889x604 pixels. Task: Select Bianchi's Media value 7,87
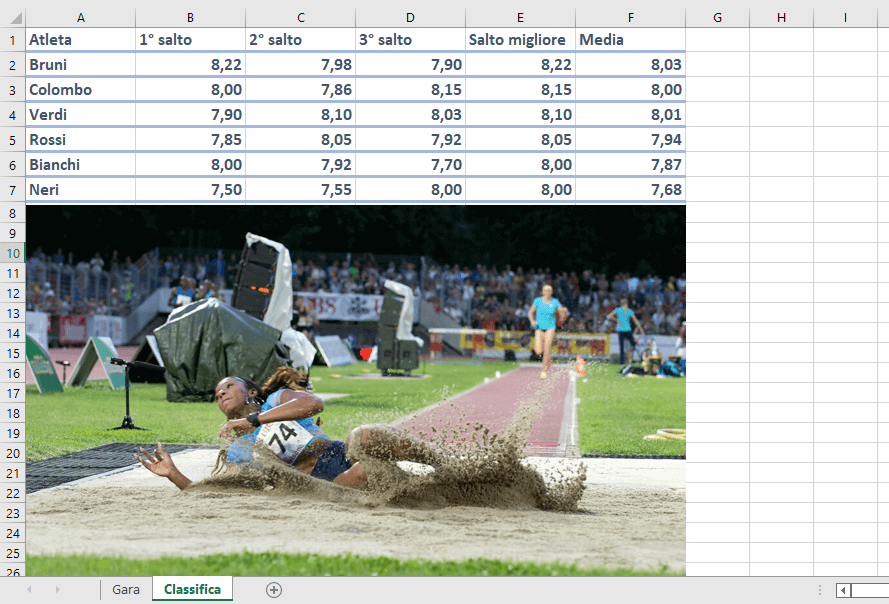pos(630,164)
